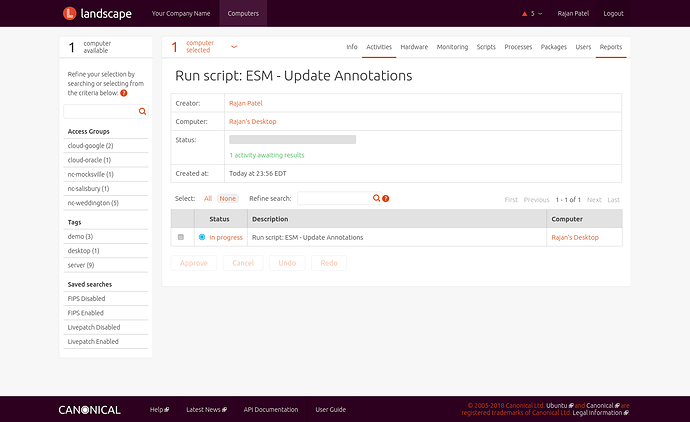Screen dimensions: 690x422
Task: Click the help icon beside sidebar criteria text
Action: pos(124,93)
